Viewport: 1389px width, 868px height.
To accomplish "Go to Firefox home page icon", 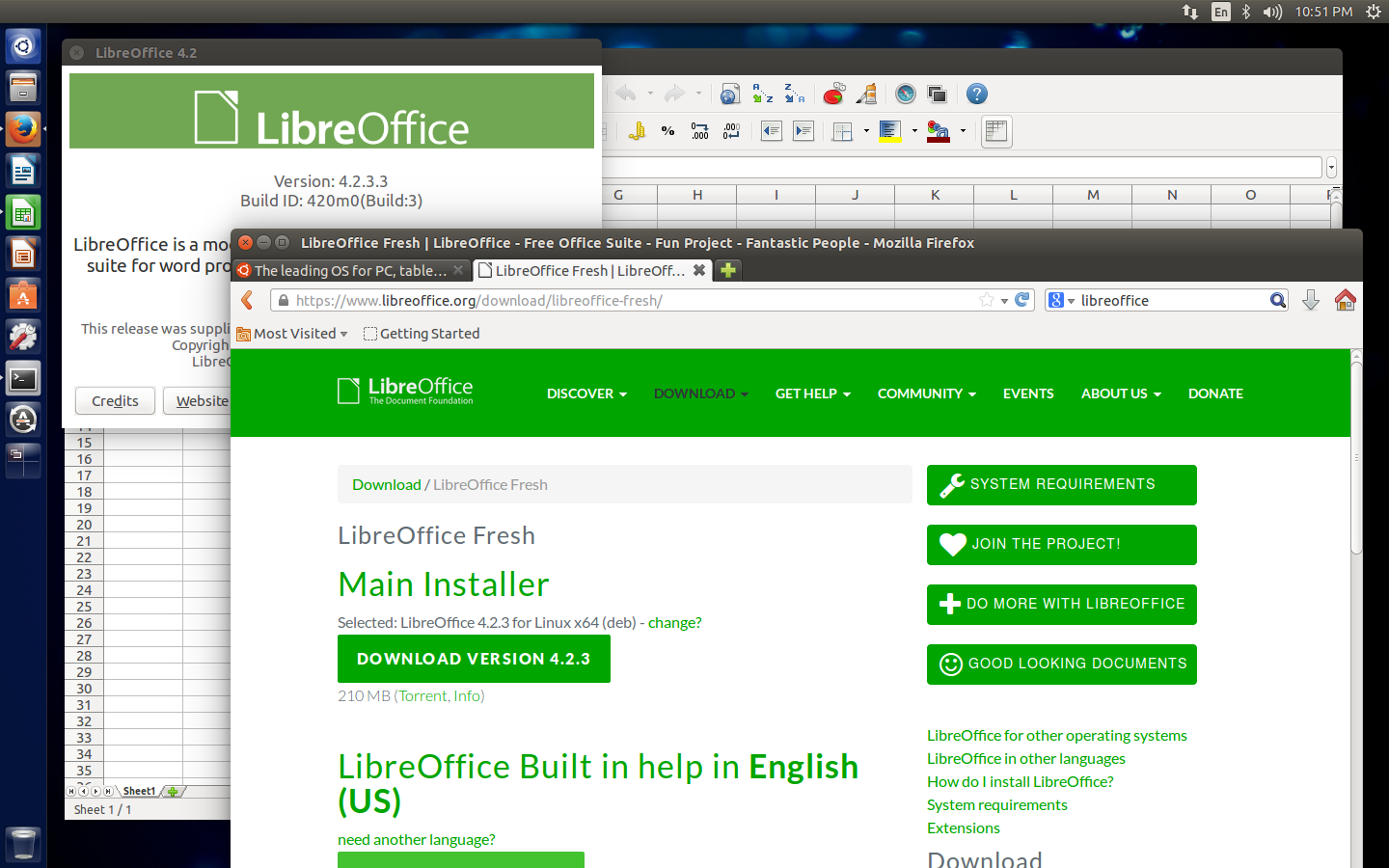I will pos(1346,300).
